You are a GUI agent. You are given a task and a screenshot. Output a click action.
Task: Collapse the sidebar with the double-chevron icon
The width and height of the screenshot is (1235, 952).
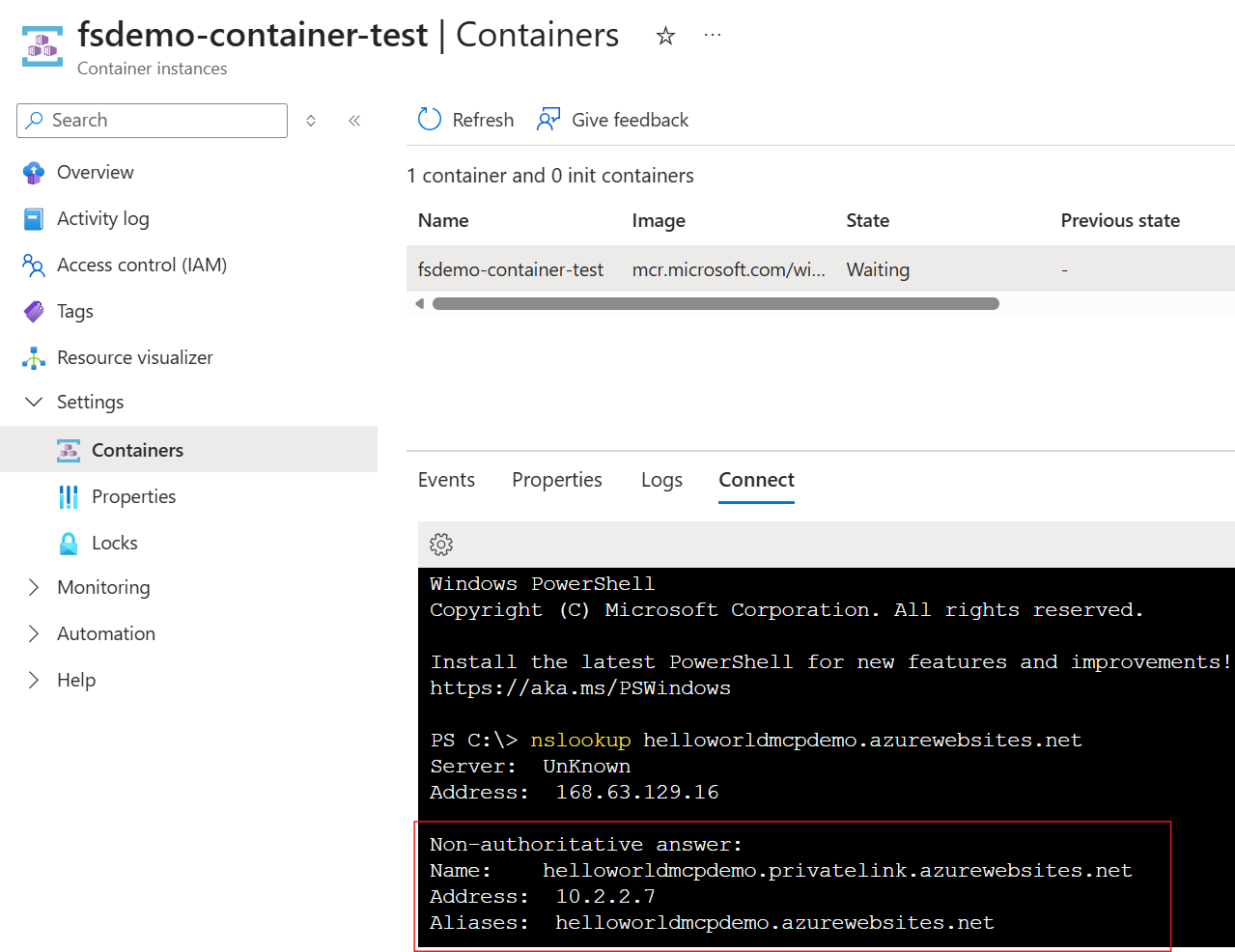click(x=354, y=121)
